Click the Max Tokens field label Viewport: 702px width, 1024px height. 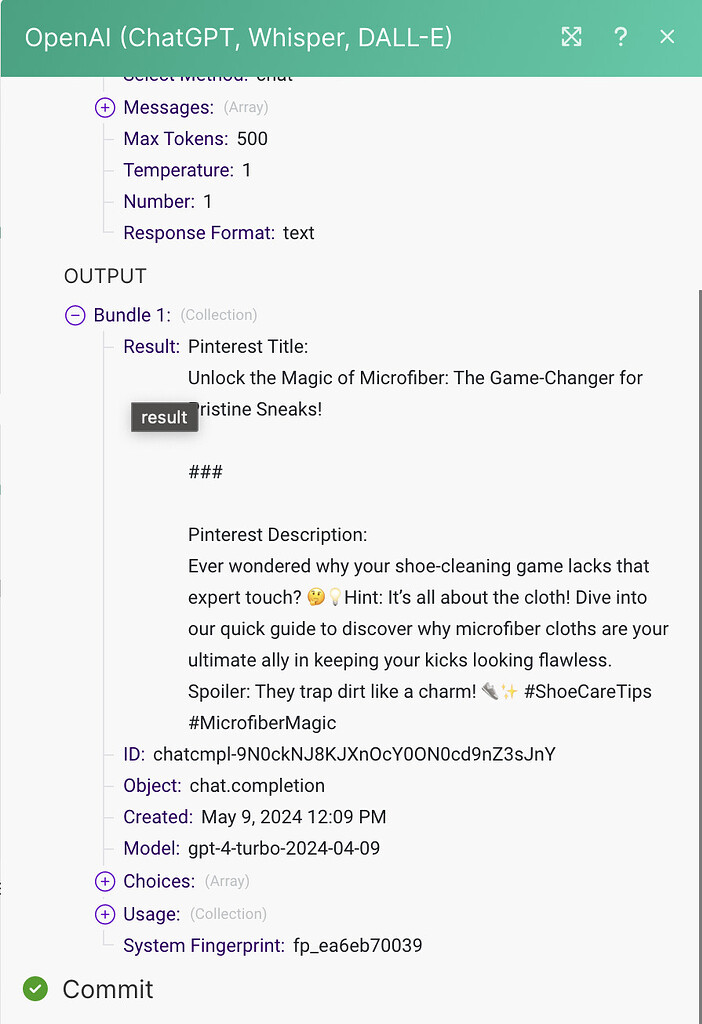176,138
